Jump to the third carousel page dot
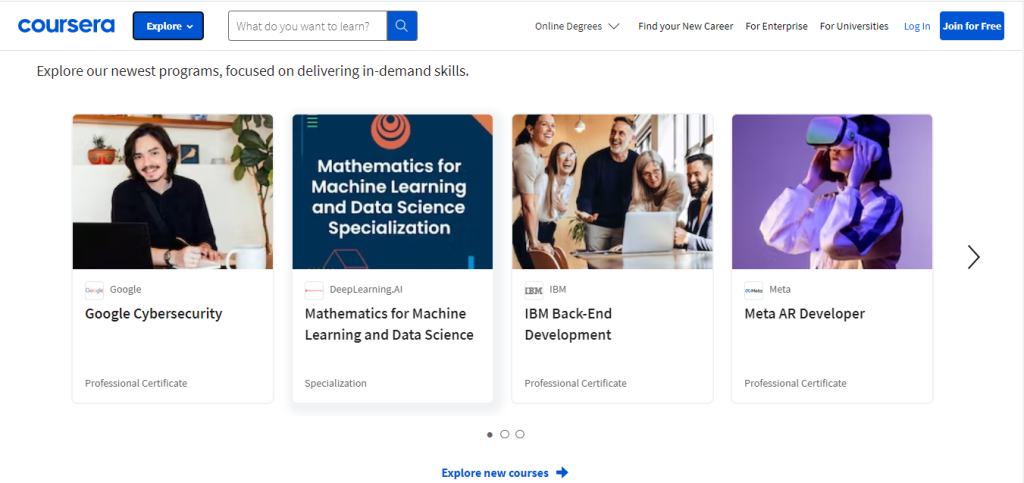This screenshot has width=1024, height=483. coord(520,434)
